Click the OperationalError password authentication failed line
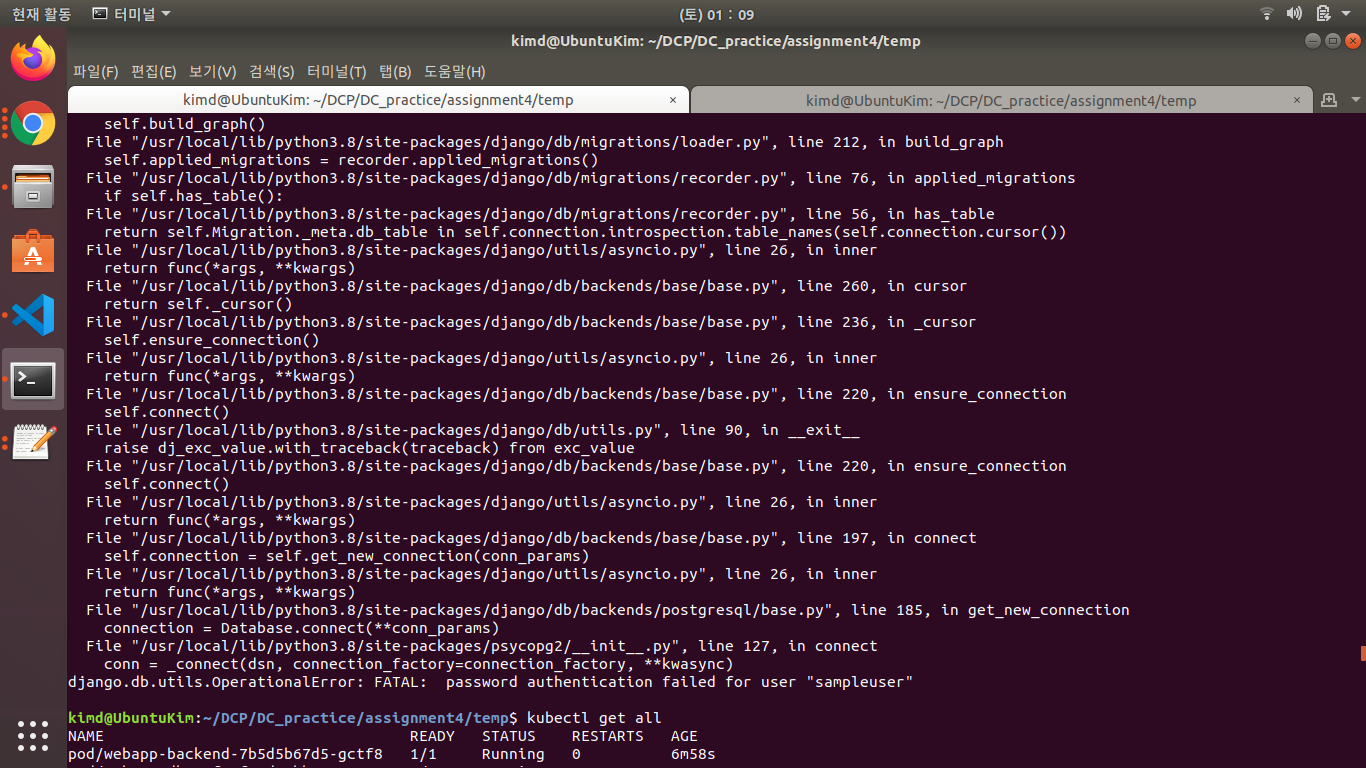The height and width of the screenshot is (768, 1366). [491, 682]
